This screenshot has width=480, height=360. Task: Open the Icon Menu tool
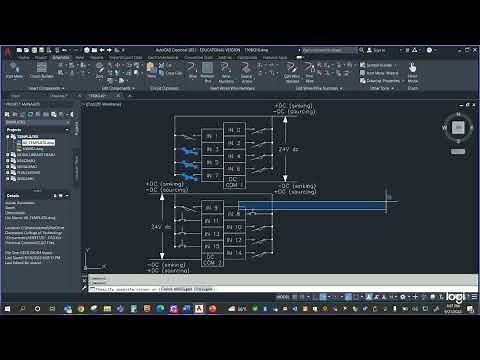(14, 70)
